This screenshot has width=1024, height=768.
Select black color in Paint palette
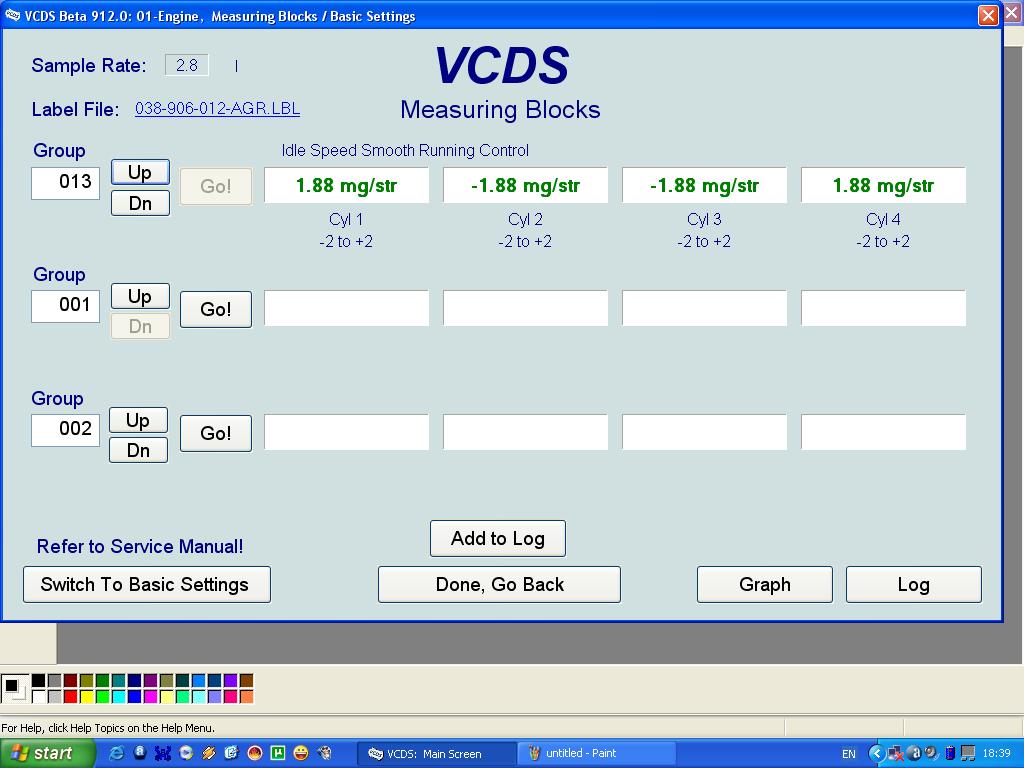pos(39,680)
